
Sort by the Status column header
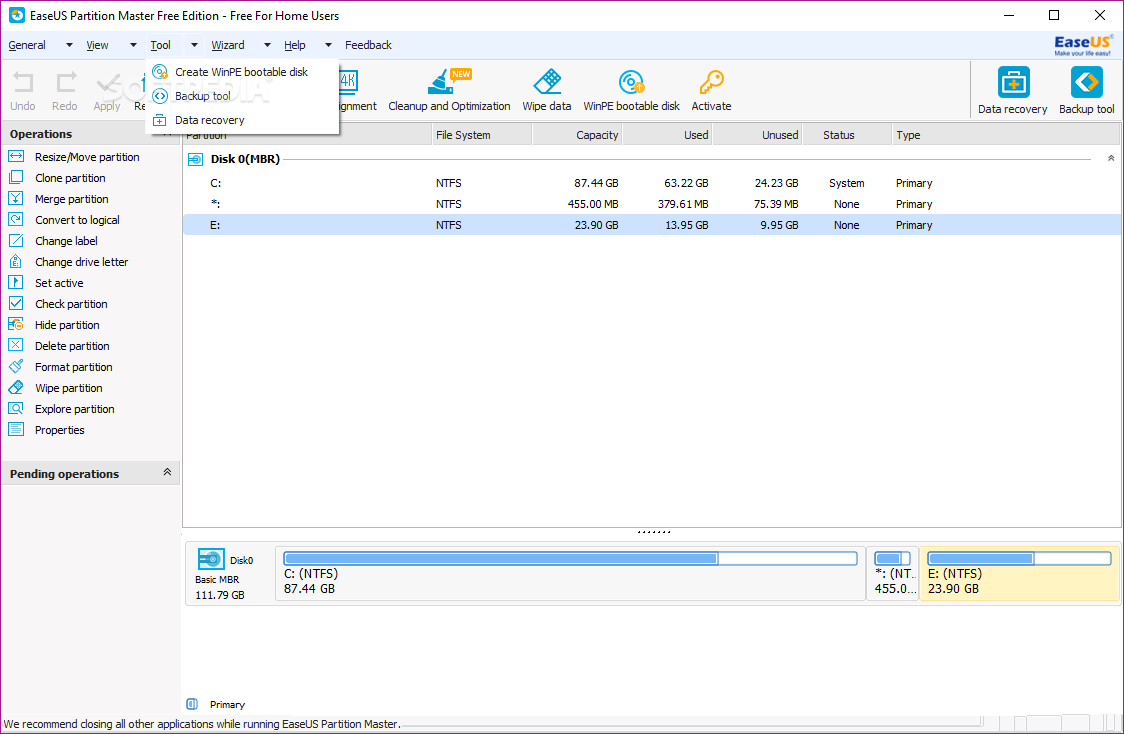pos(847,135)
